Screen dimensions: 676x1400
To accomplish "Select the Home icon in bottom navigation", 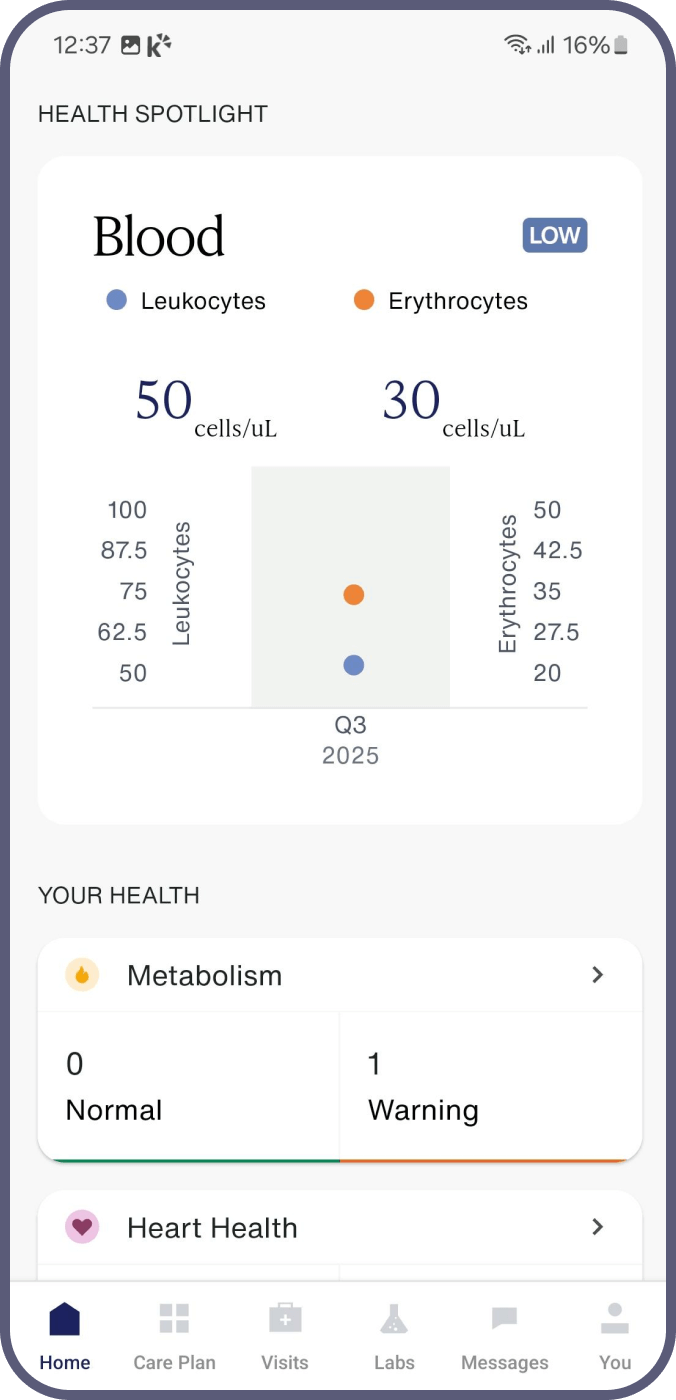I will [65, 1318].
